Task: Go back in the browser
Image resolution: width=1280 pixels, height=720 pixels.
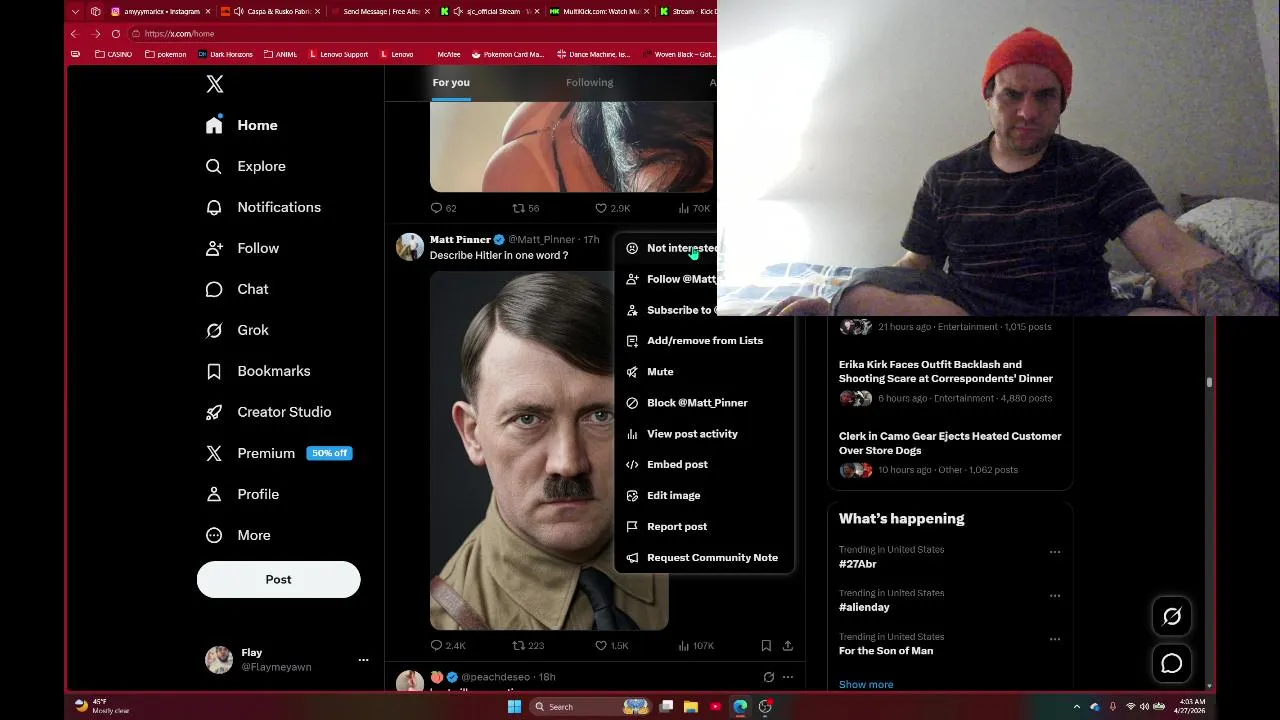Action: [x=74, y=34]
